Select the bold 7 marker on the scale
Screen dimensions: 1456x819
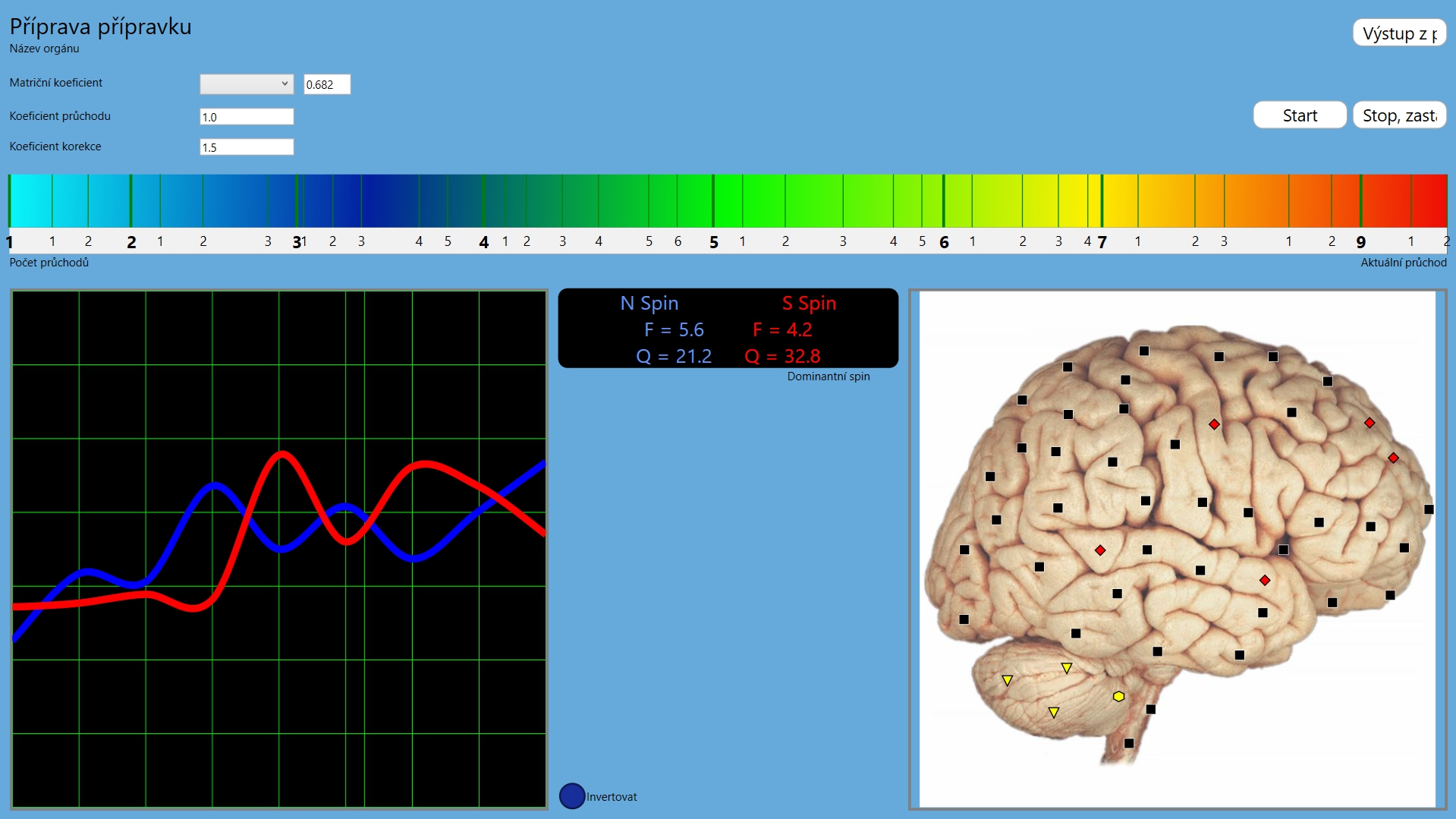[1102, 242]
